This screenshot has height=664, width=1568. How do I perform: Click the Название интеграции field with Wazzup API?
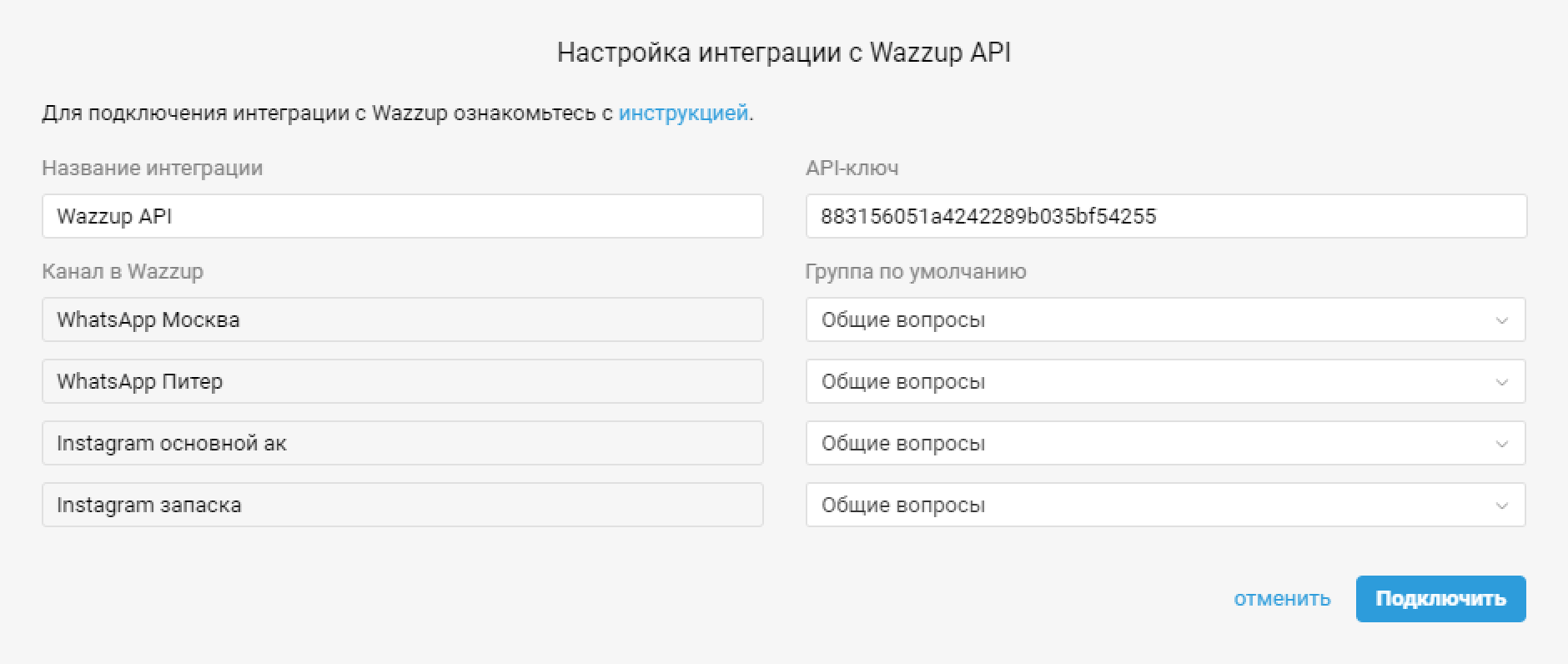(x=402, y=216)
